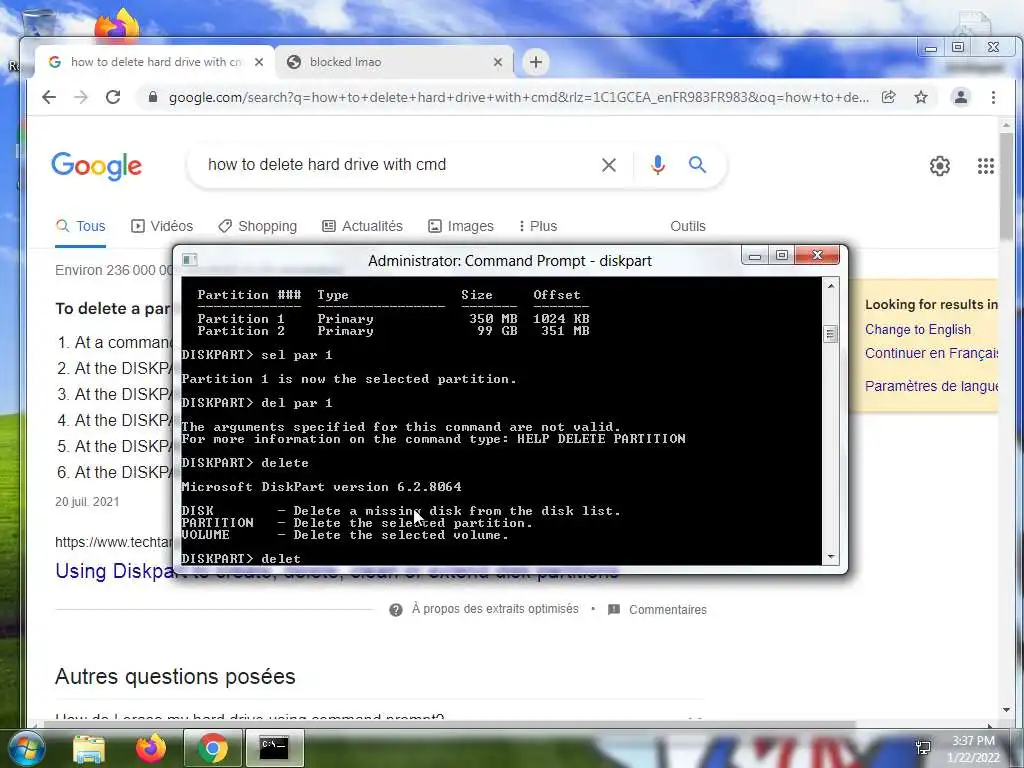The height and width of the screenshot is (768, 1024).
Task: Click Command Prompt scrollbar thumb
Action: coord(831,334)
